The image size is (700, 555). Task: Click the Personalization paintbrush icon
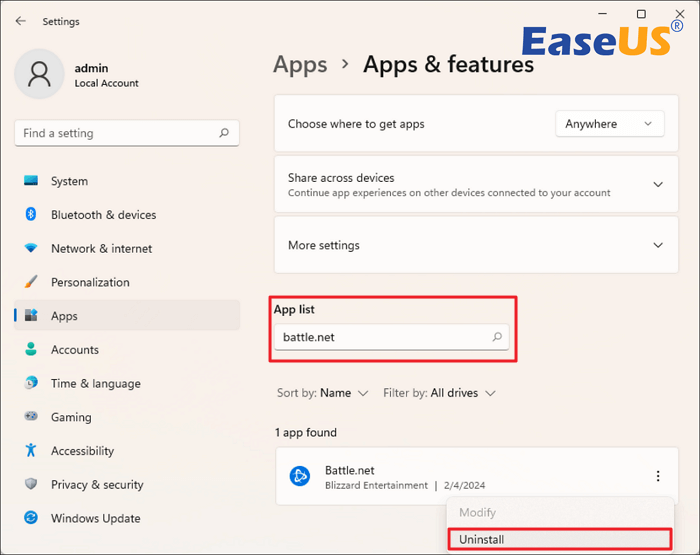point(31,282)
